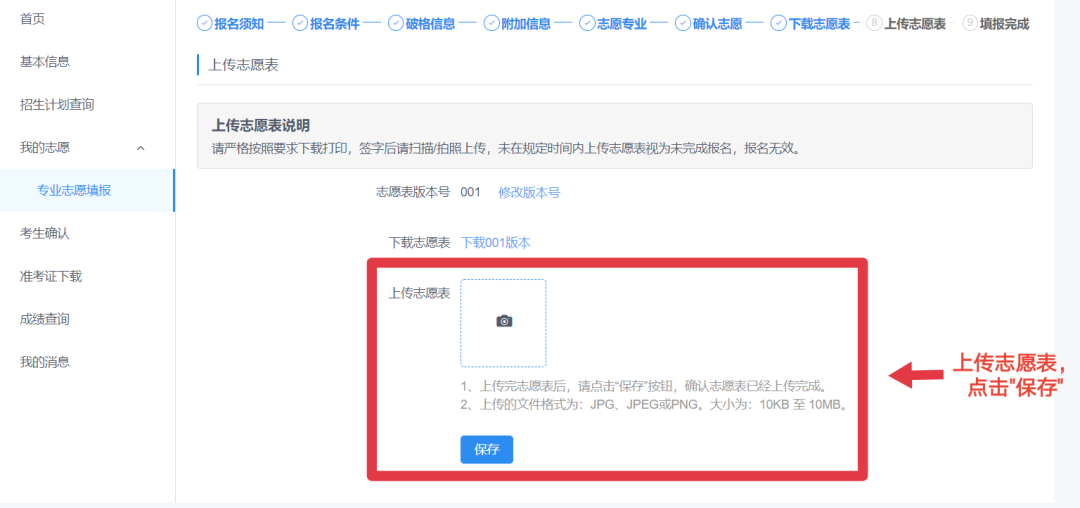Image resolution: width=1080 pixels, height=508 pixels.
Task: Click the 上传志愿表说明 heading
Action: [x=260, y=125]
